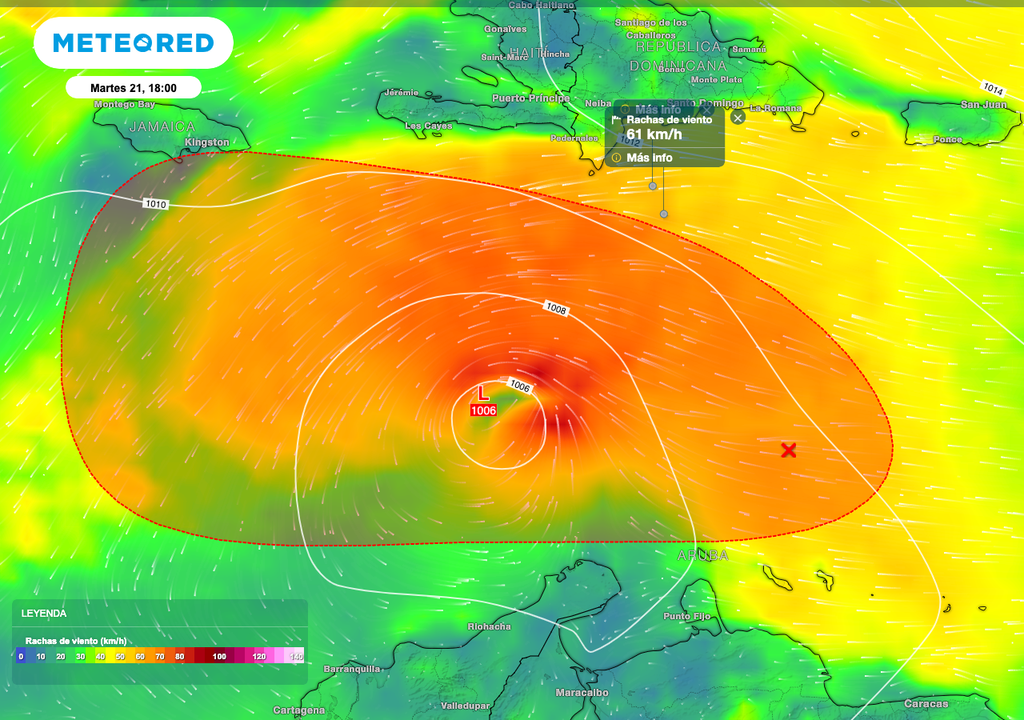
Task: Click the LEYENDA panel header
Action: (x=45, y=613)
